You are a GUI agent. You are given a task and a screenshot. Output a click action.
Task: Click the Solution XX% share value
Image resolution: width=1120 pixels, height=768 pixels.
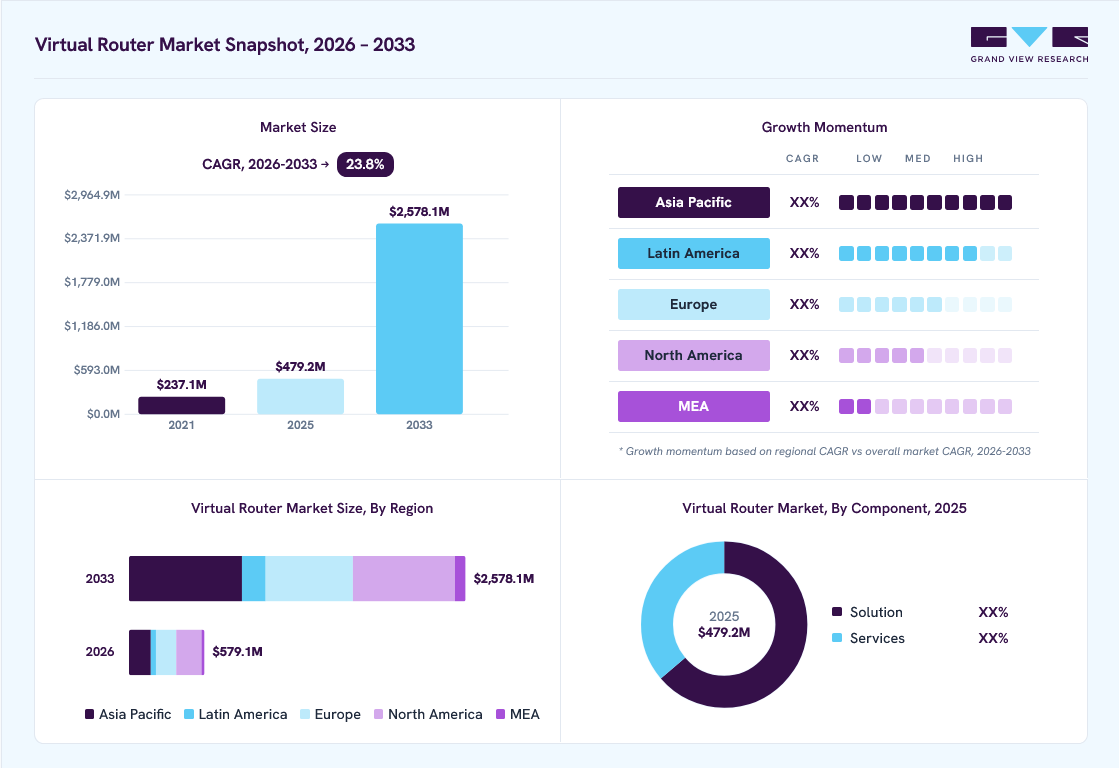click(x=993, y=612)
